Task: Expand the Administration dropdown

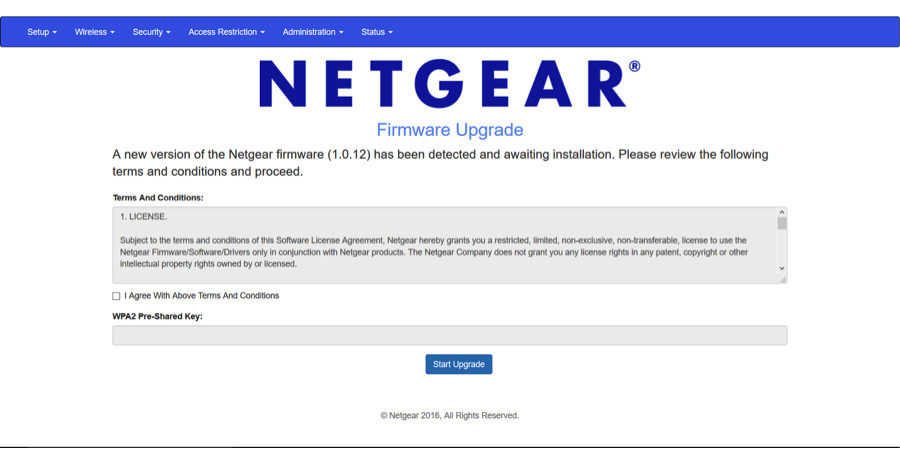Action: pyautogui.click(x=313, y=32)
